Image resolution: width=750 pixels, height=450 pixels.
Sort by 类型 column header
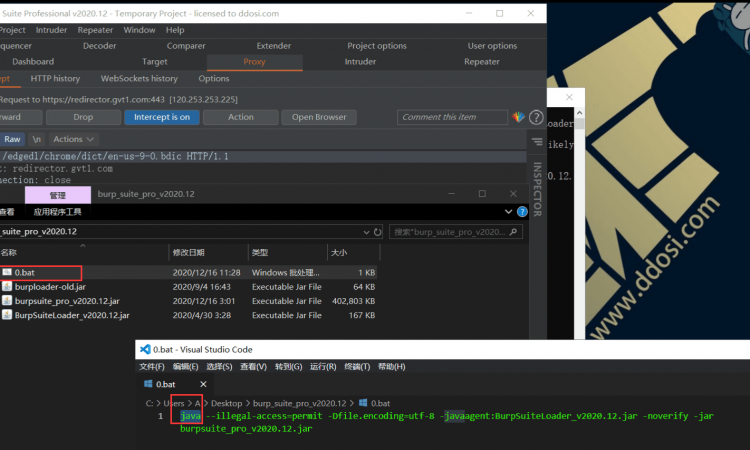pyautogui.click(x=260, y=252)
